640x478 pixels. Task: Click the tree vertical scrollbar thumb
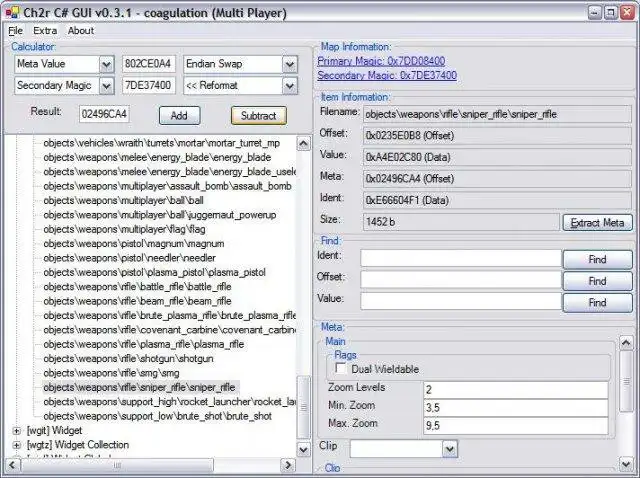(x=303, y=407)
